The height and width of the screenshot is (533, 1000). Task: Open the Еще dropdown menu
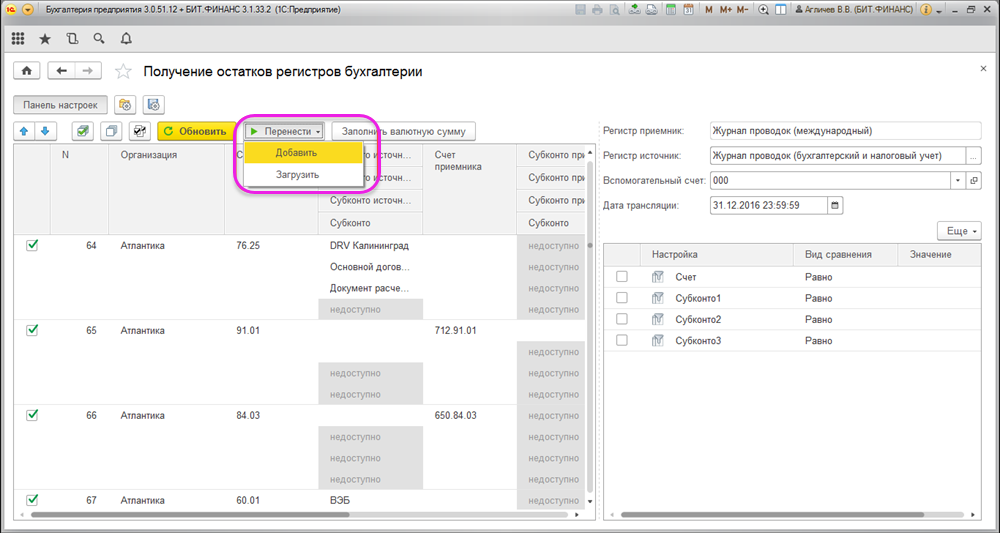(x=959, y=231)
